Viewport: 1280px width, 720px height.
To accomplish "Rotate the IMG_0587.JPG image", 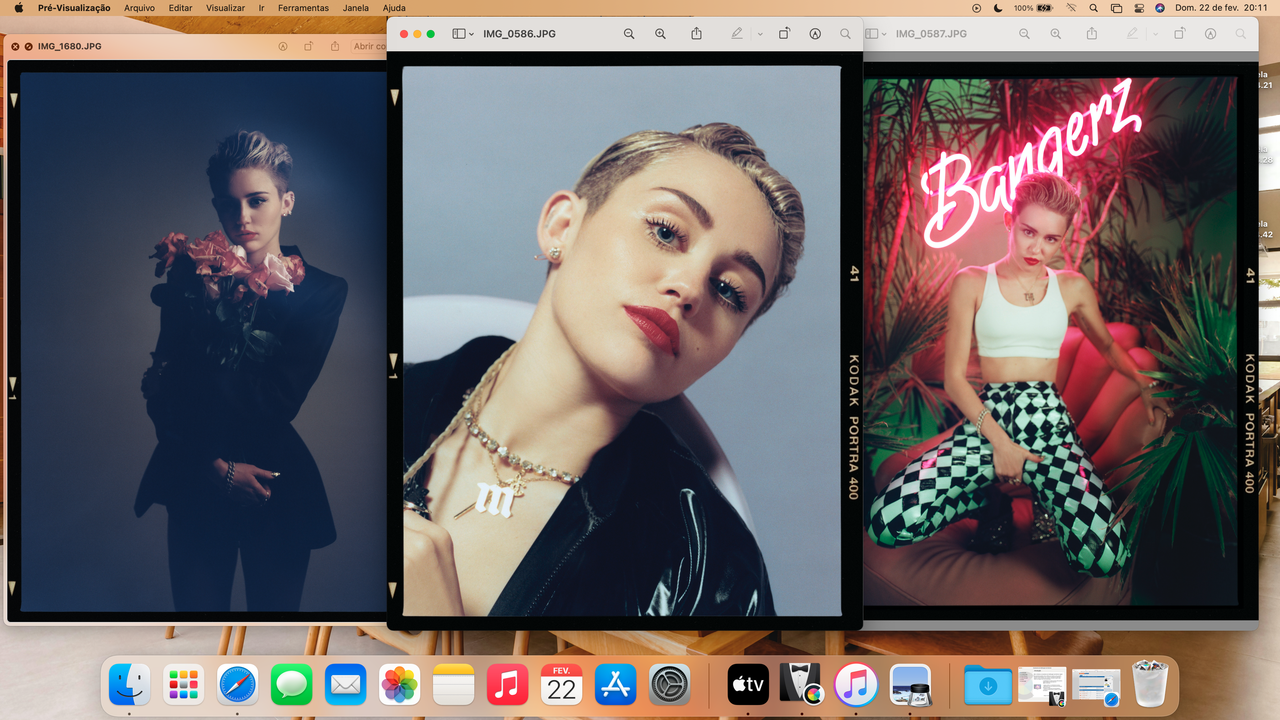I will (x=1179, y=34).
